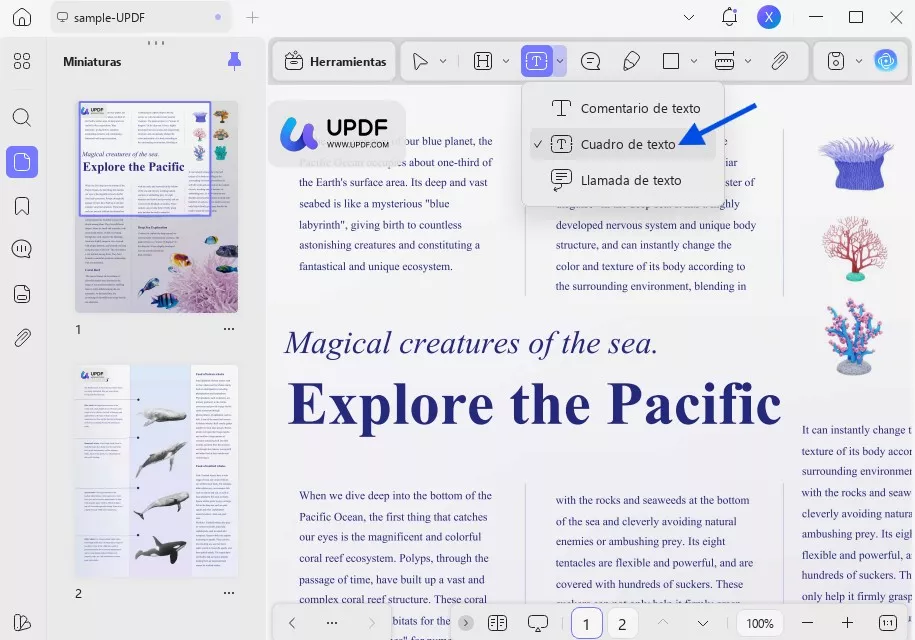Select page 1 thumbnail
Viewport: 915px width, 640px height.
coord(156,207)
